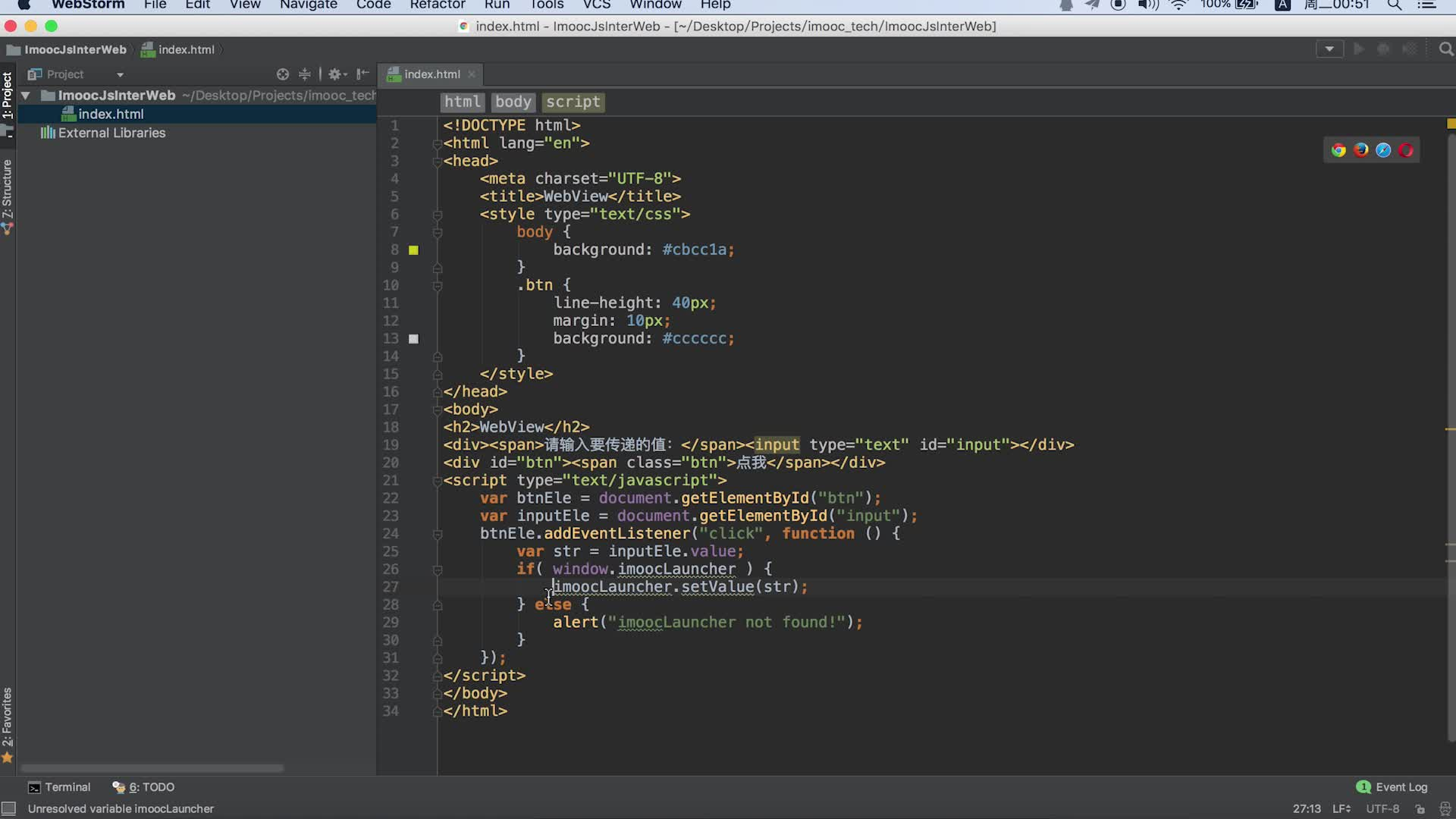Image resolution: width=1456 pixels, height=819 pixels.
Task: Change the UTF-8 file encoding
Action: point(1382,809)
